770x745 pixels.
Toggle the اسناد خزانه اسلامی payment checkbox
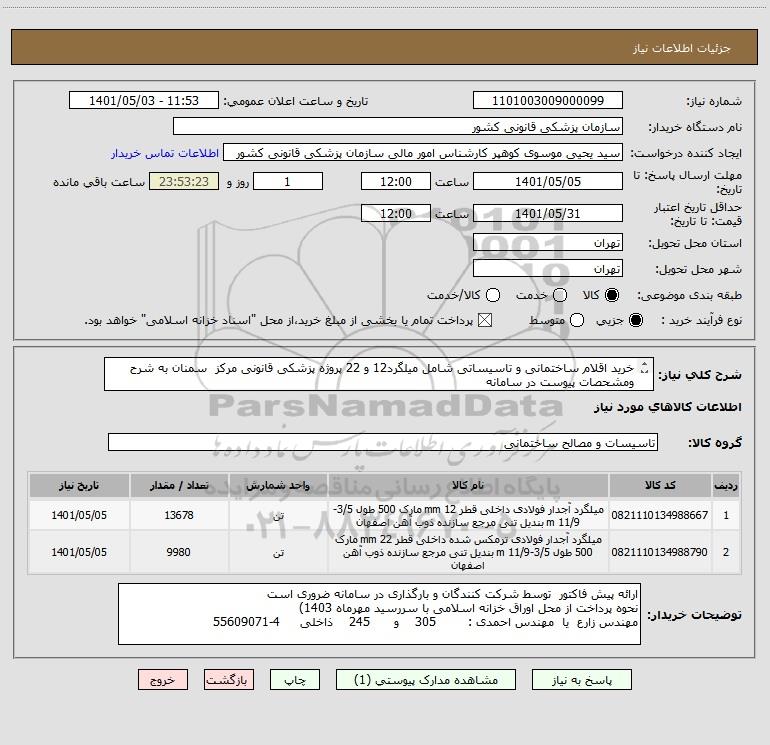pos(485,320)
